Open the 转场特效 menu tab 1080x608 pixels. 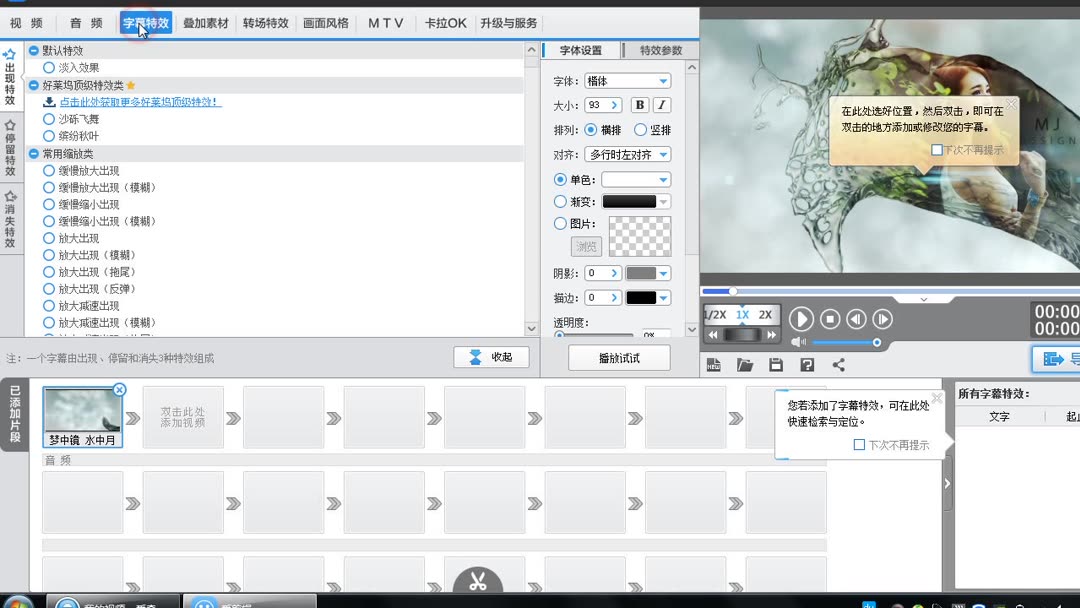265,21
